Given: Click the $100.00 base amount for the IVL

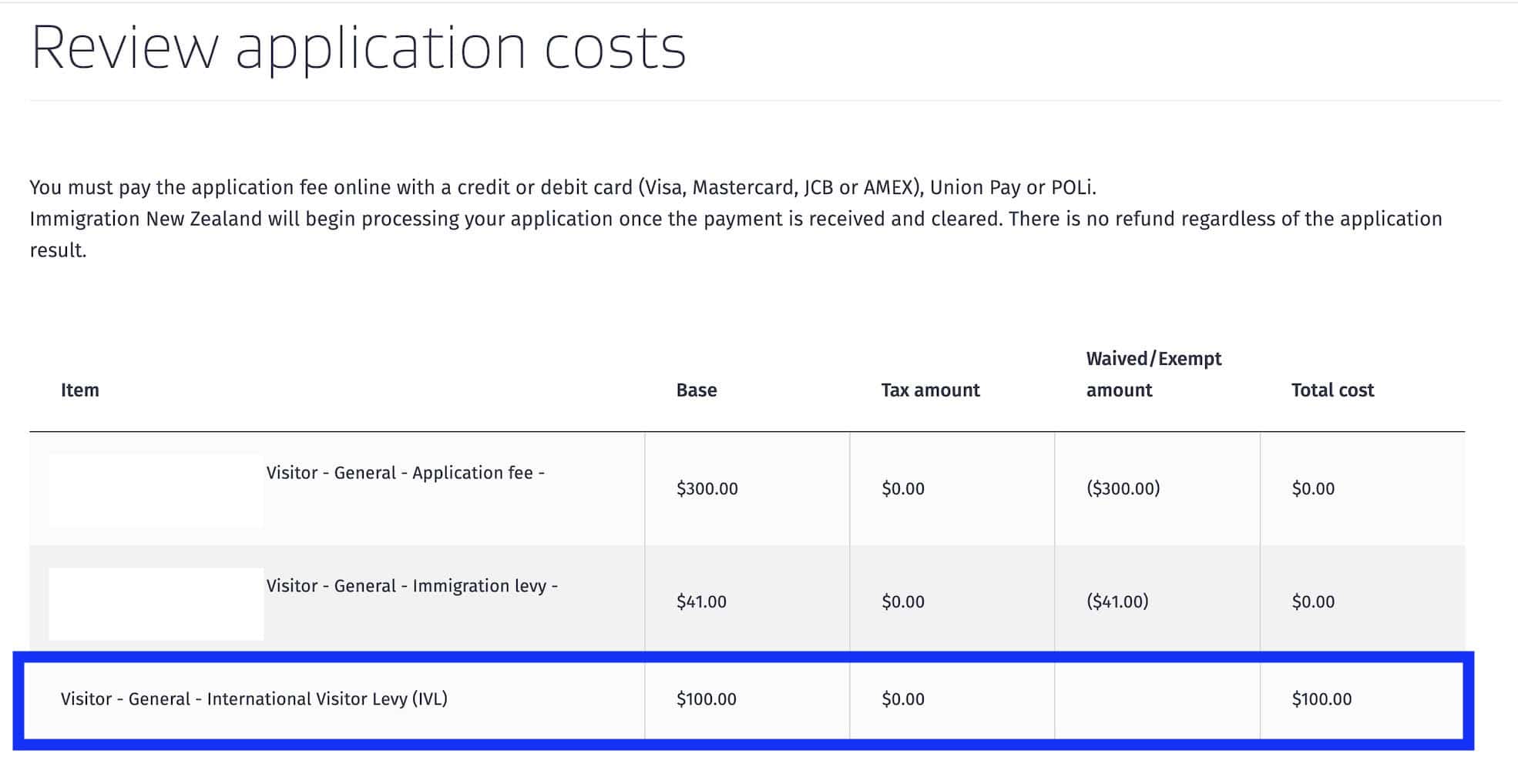Looking at the screenshot, I should (x=706, y=699).
